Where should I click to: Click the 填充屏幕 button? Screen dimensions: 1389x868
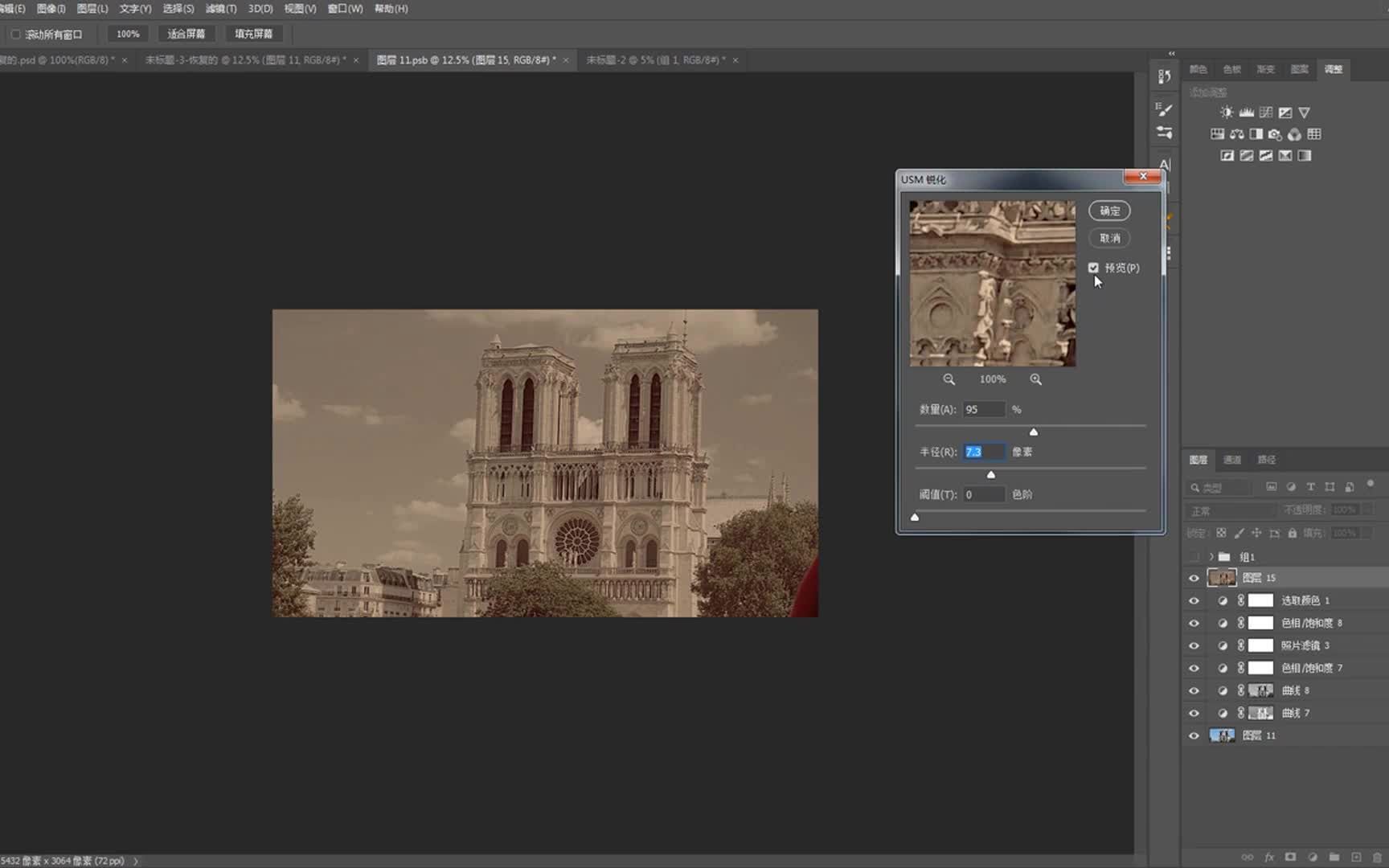coord(254,34)
